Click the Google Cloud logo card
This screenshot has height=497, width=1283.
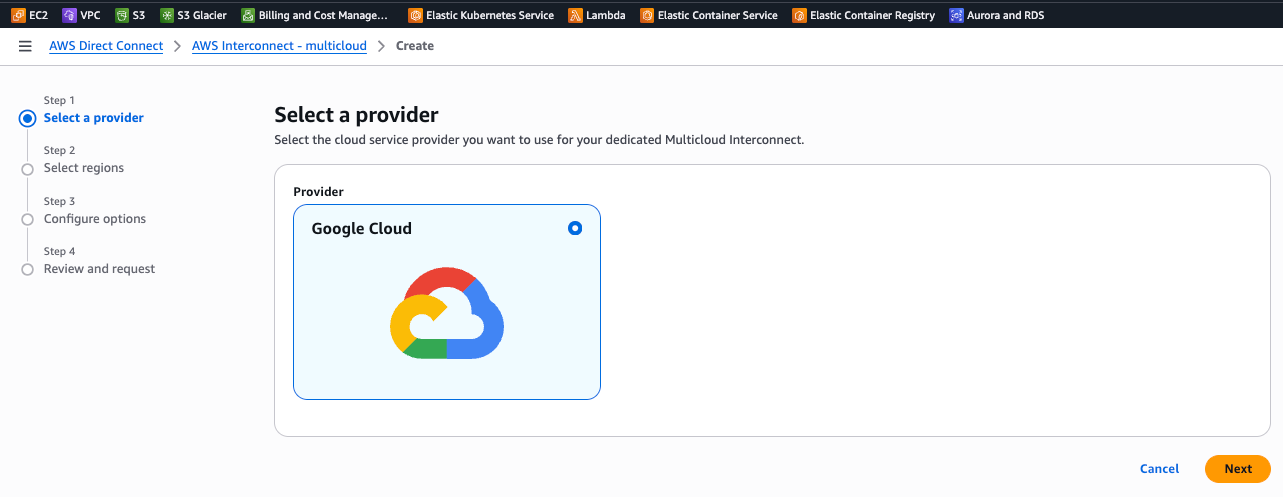click(446, 312)
